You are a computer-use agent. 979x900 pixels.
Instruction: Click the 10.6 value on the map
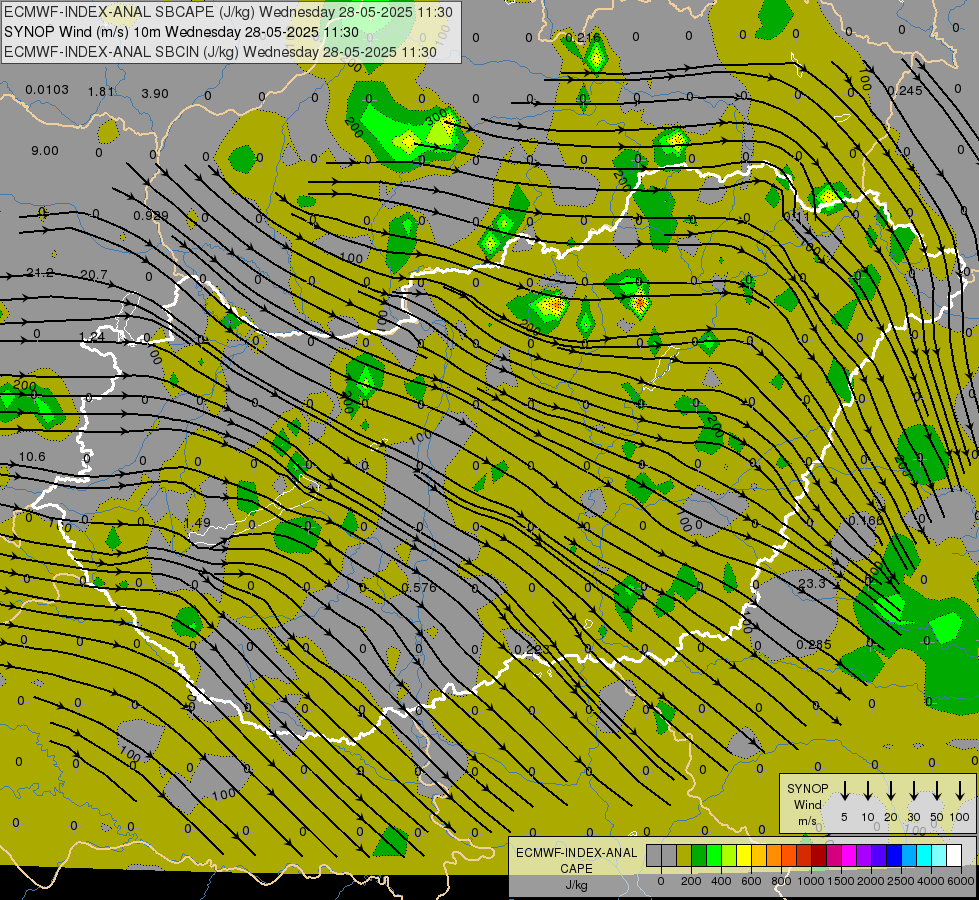point(32,457)
